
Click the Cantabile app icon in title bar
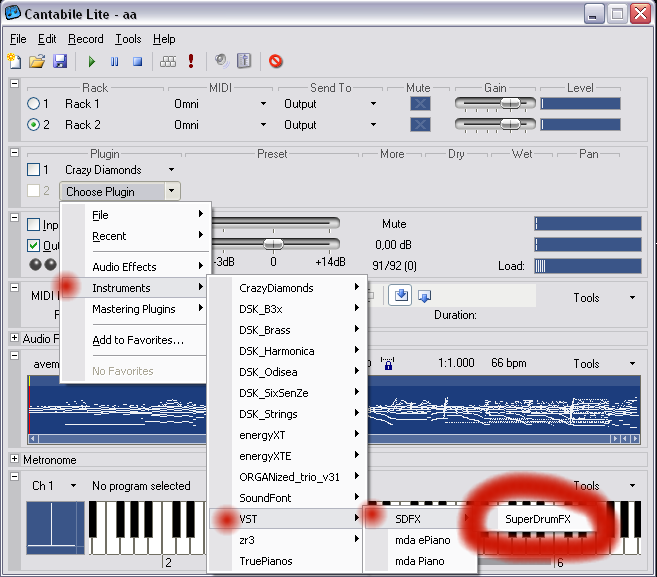click(13, 13)
